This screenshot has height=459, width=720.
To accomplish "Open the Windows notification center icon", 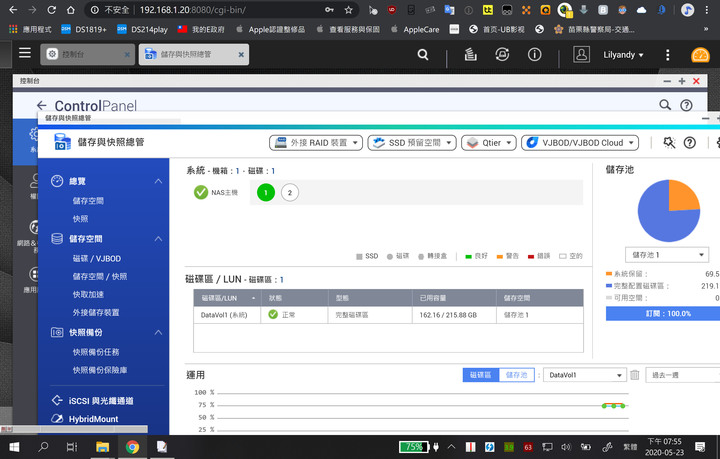I will [x=700, y=447].
